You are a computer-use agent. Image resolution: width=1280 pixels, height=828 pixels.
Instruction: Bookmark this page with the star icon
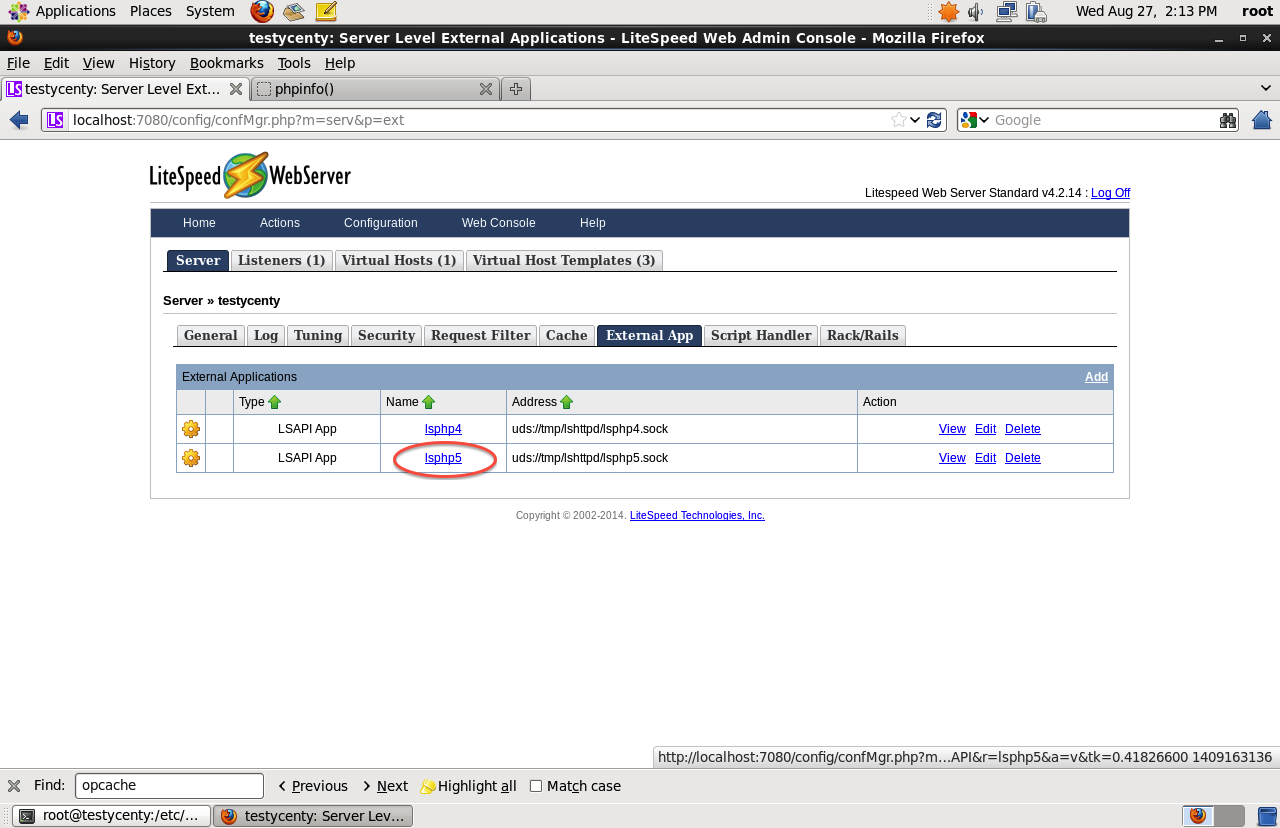coord(899,120)
